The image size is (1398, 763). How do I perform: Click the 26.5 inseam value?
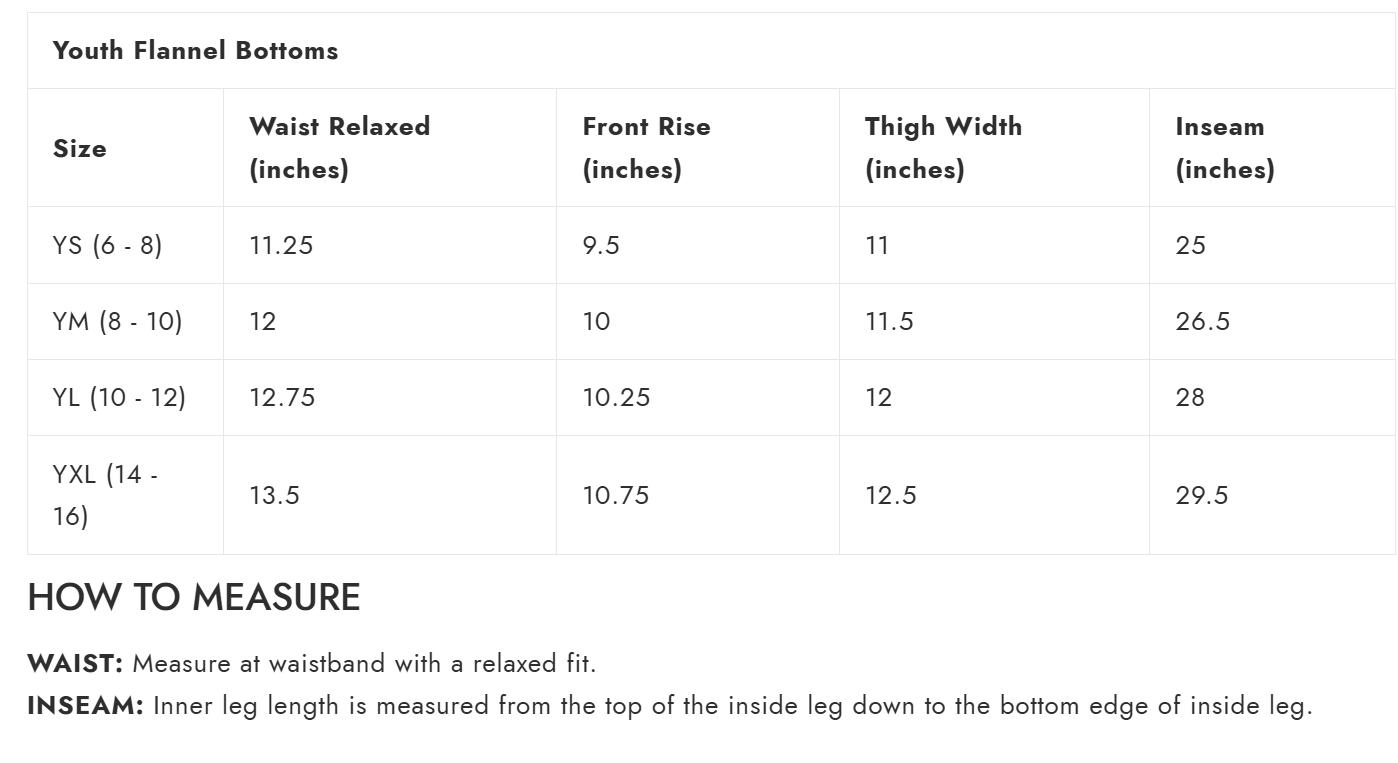(x=1202, y=321)
